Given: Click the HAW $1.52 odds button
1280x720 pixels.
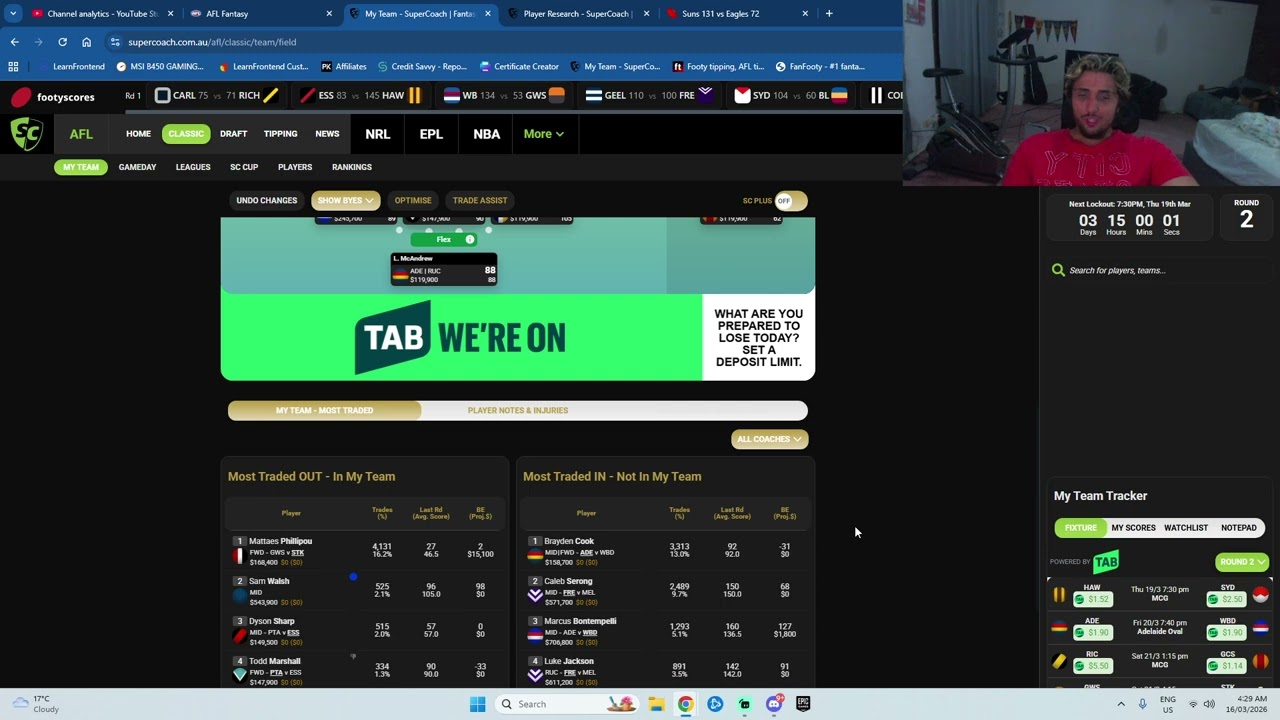Looking at the screenshot, I should pyautogui.click(x=1092, y=599).
